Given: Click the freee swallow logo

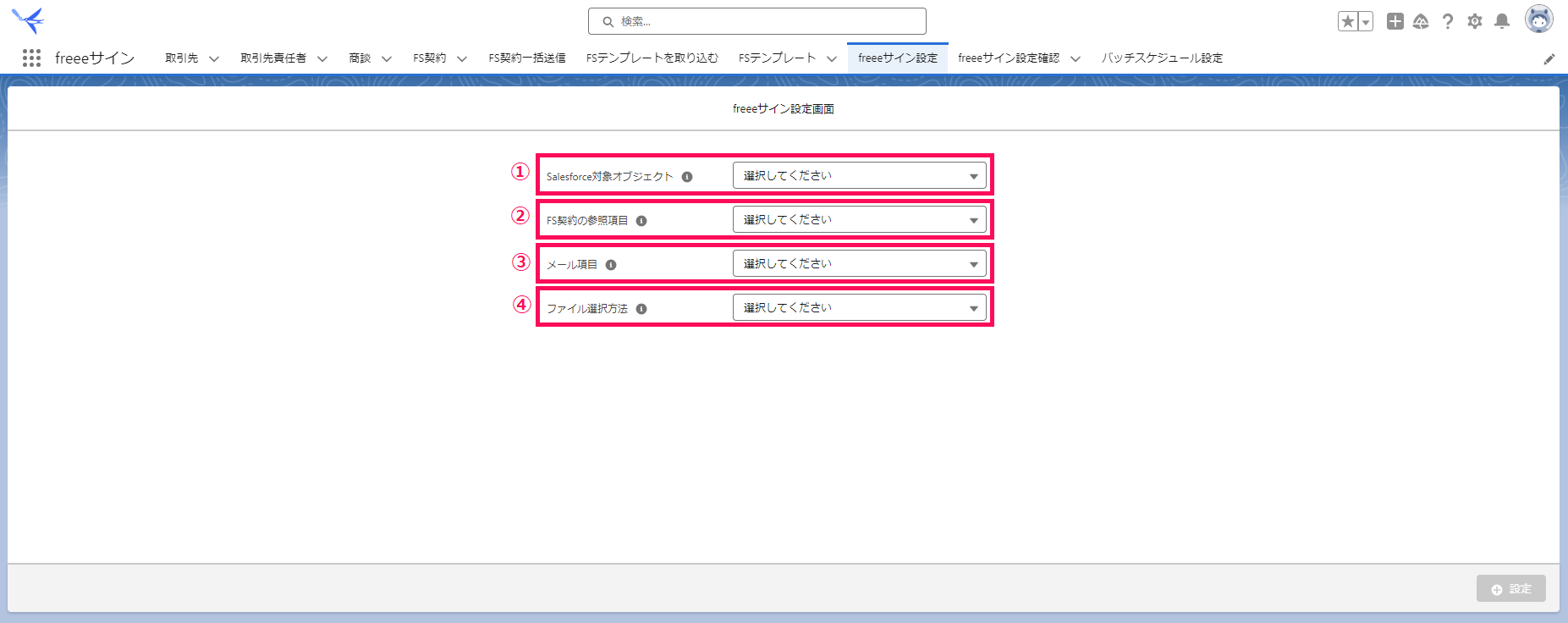Looking at the screenshot, I should coord(28,20).
